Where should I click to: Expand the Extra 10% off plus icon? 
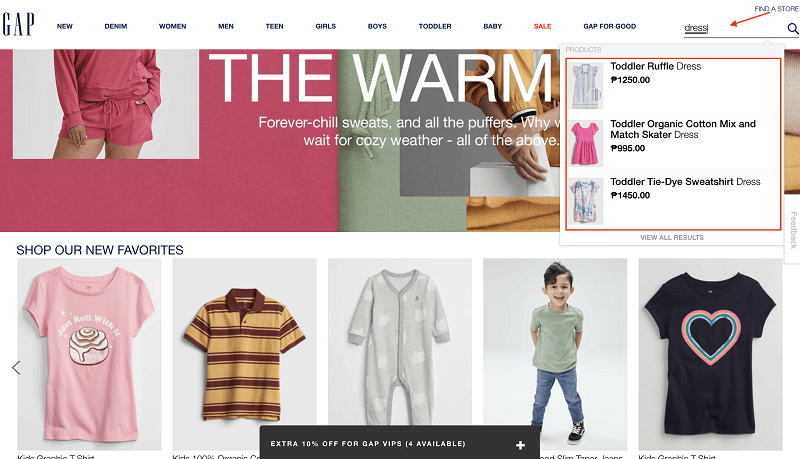(520, 445)
